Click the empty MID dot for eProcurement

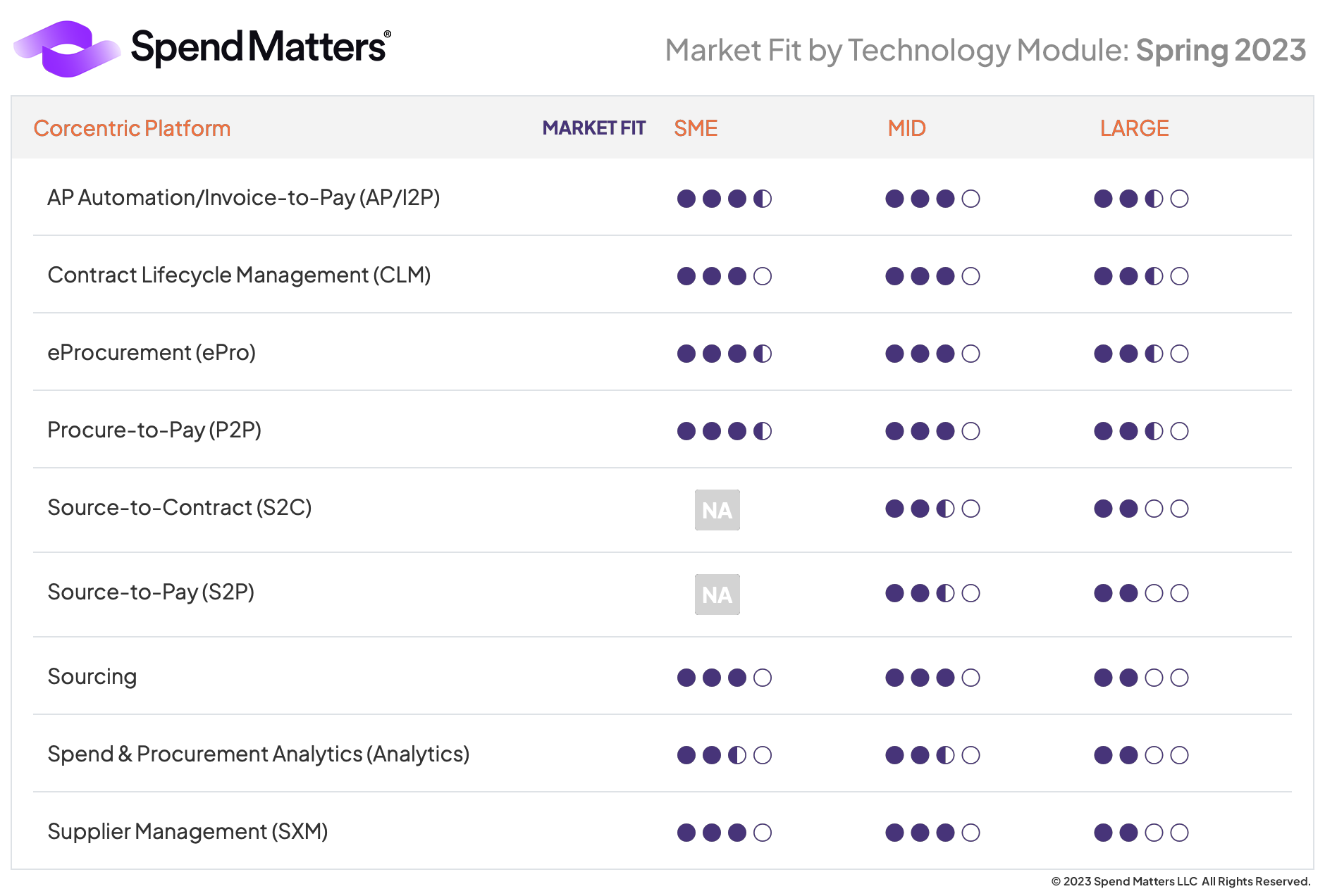(970, 354)
